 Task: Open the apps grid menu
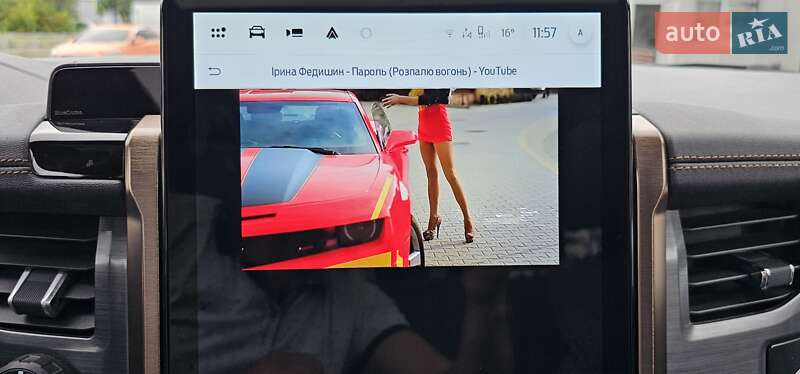point(218,33)
